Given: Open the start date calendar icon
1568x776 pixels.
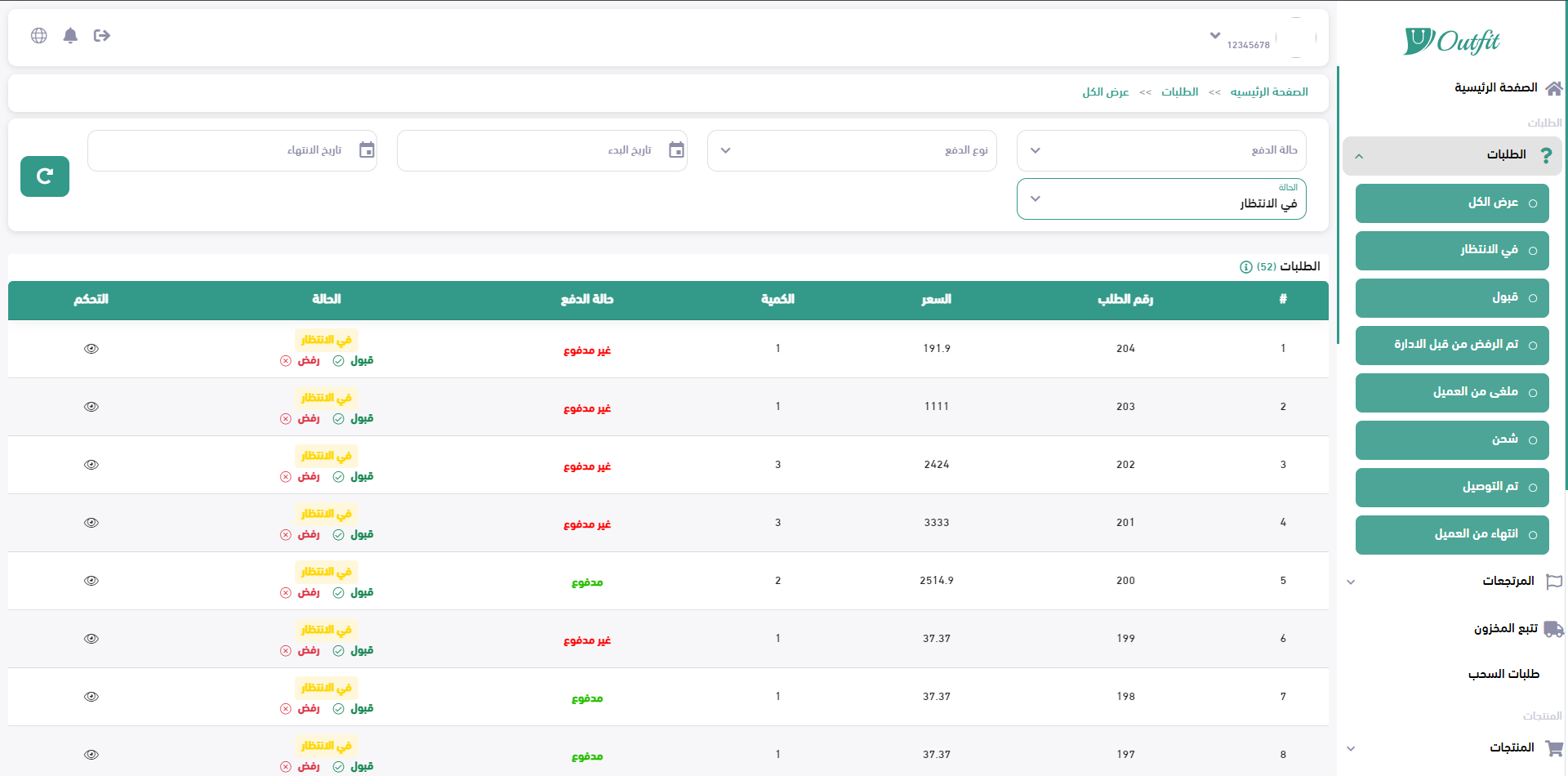Looking at the screenshot, I should [x=676, y=150].
